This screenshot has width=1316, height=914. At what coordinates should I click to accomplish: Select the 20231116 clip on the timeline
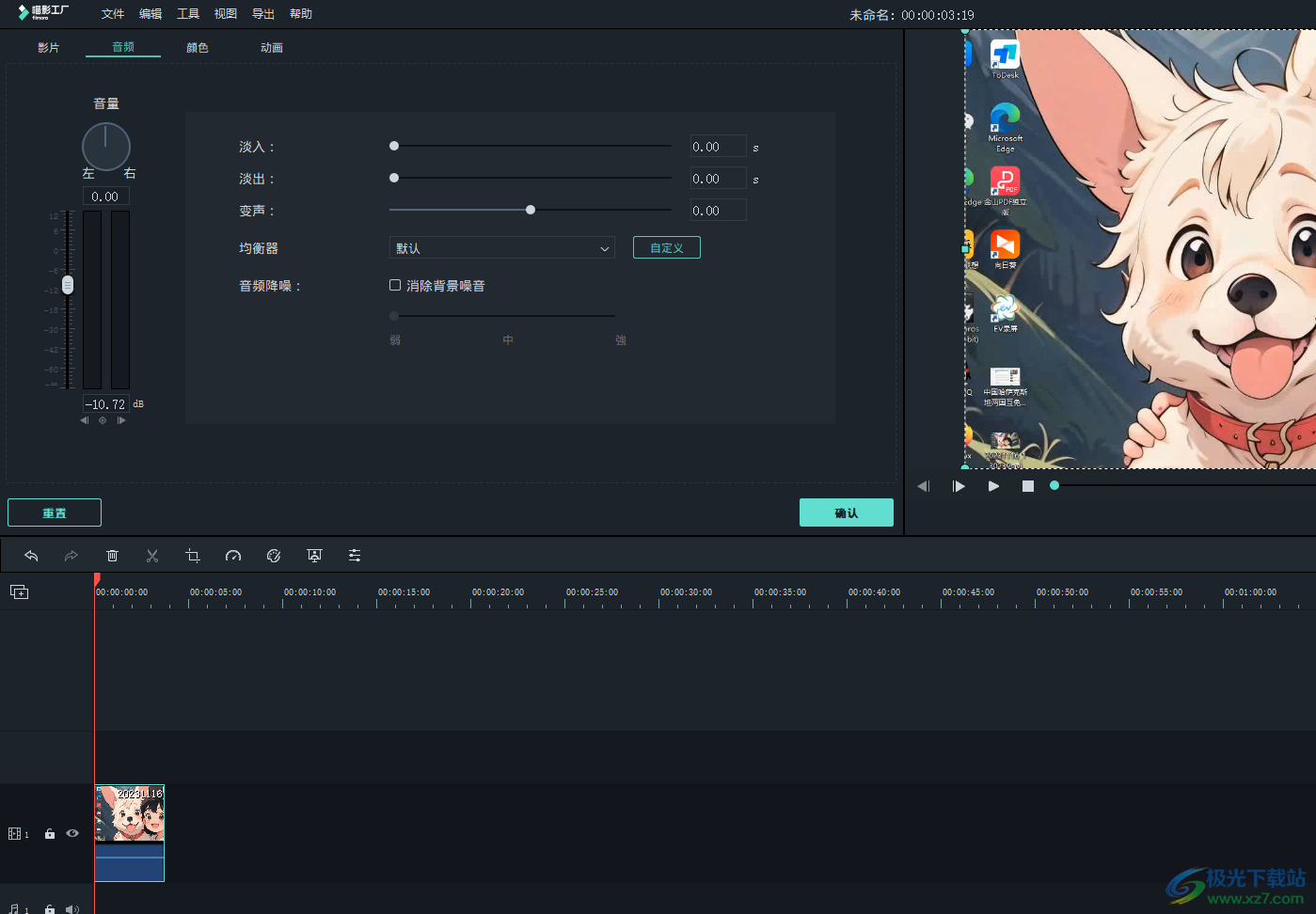(x=130, y=833)
